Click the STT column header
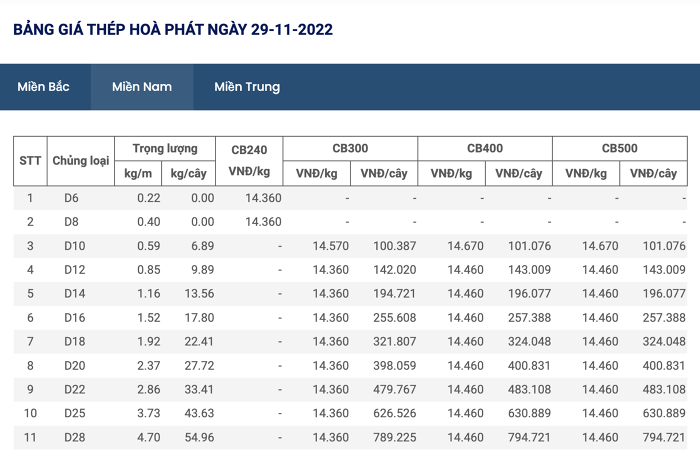 (x=30, y=161)
